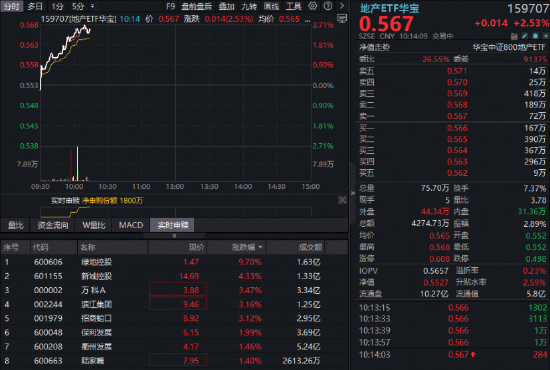Click the white volume spike near 10:00
This screenshot has width=550, height=370.
pos(78,163)
